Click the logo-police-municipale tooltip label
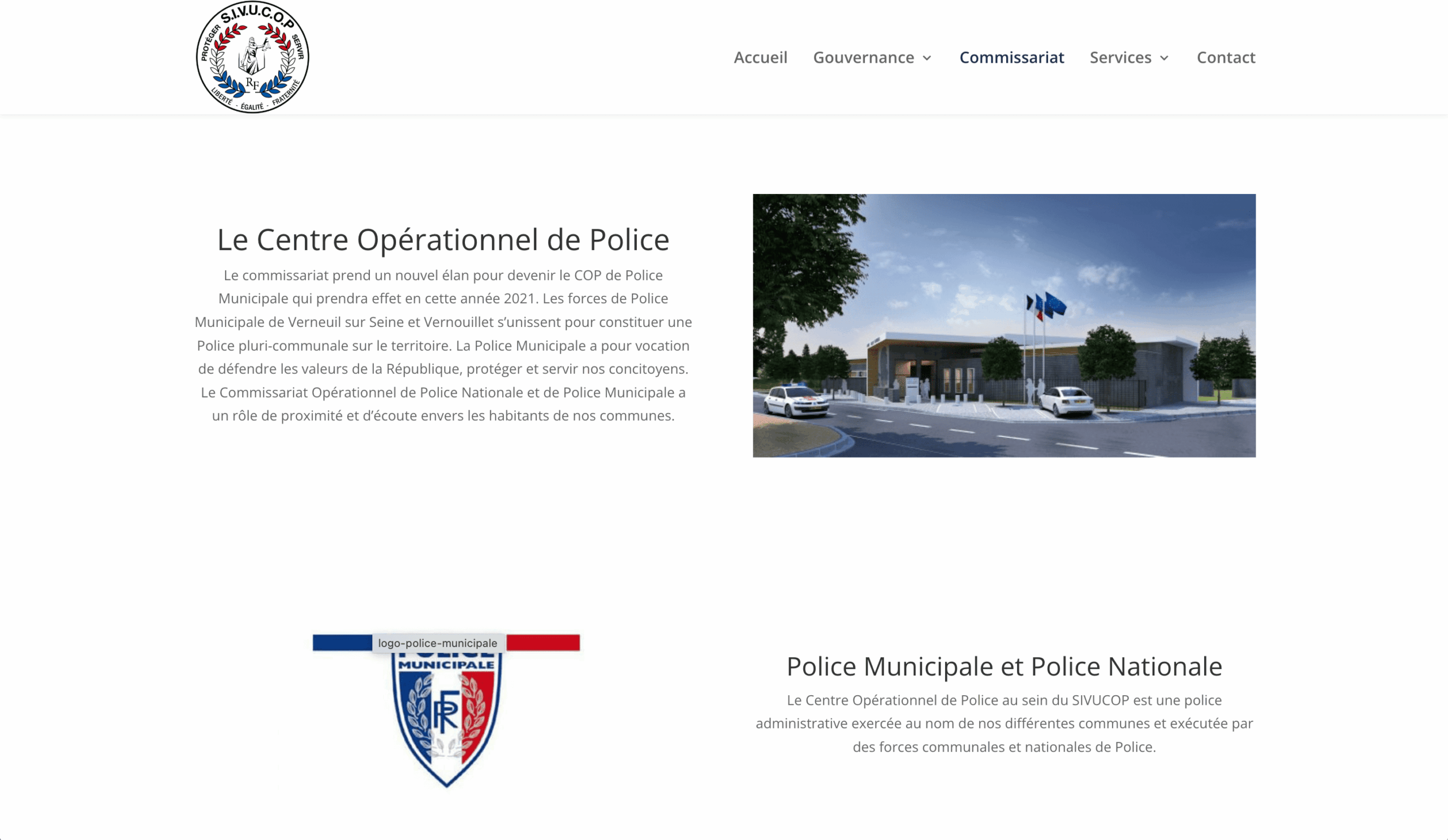The width and height of the screenshot is (1448, 840). (438, 643)
